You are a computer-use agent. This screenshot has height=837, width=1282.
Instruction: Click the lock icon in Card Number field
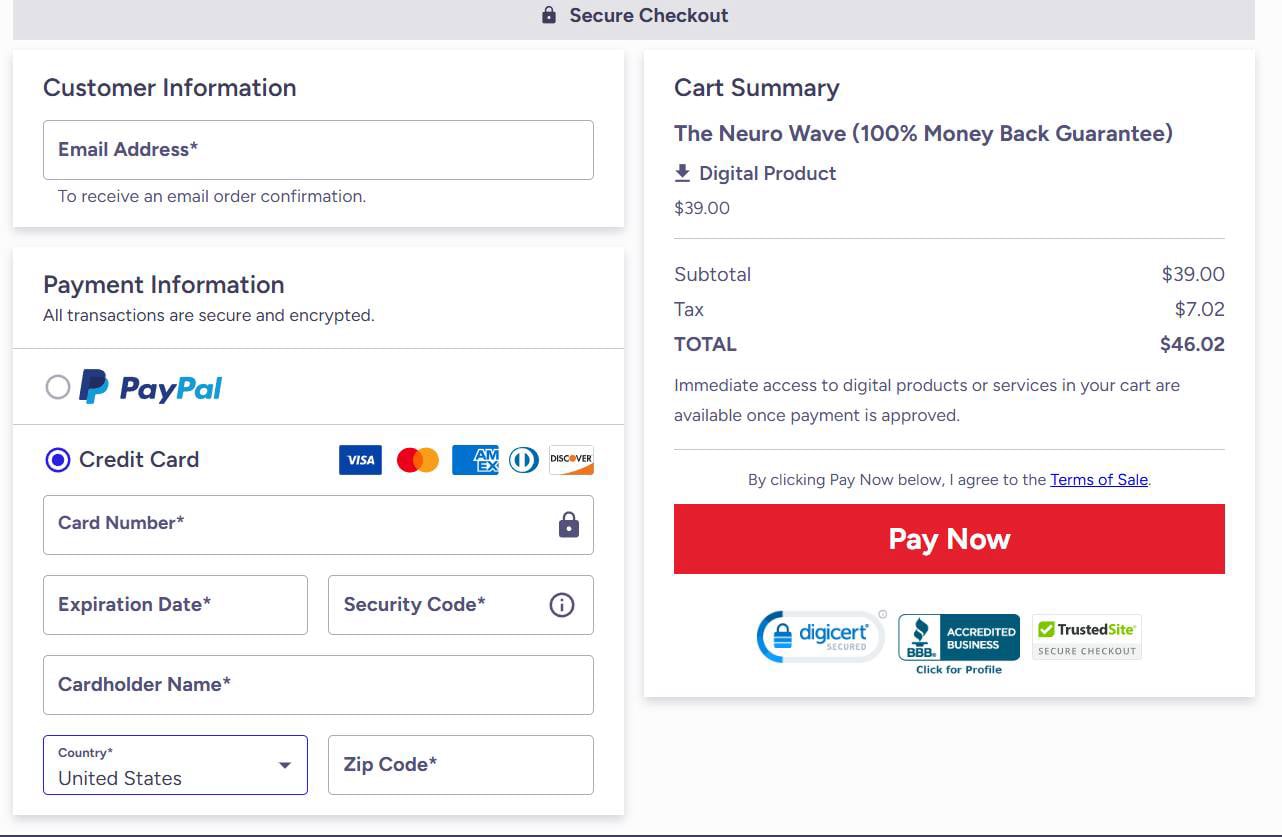[568, 524]
